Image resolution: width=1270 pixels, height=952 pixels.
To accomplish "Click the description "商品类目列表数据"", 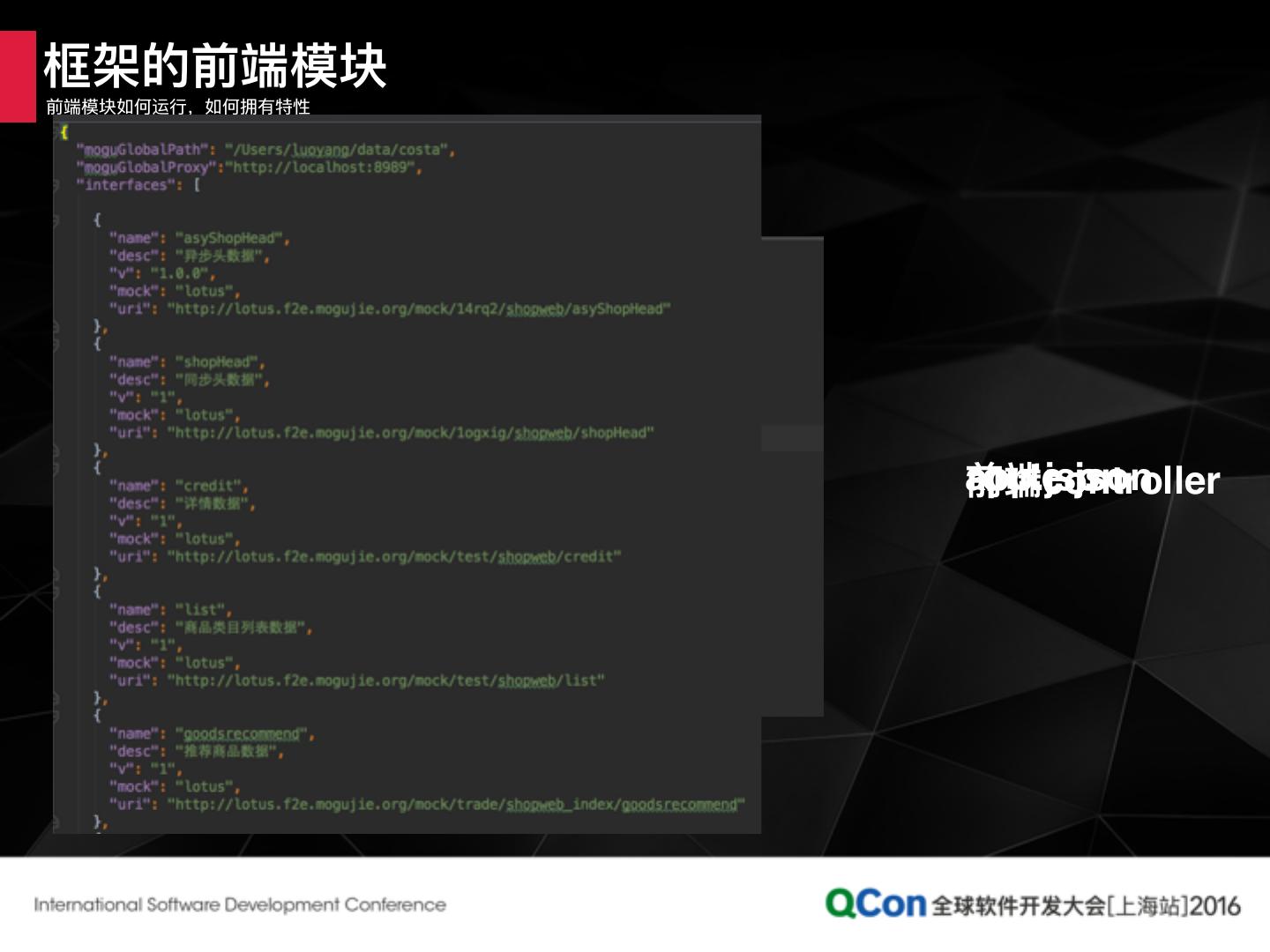I will tap(241, 628).
